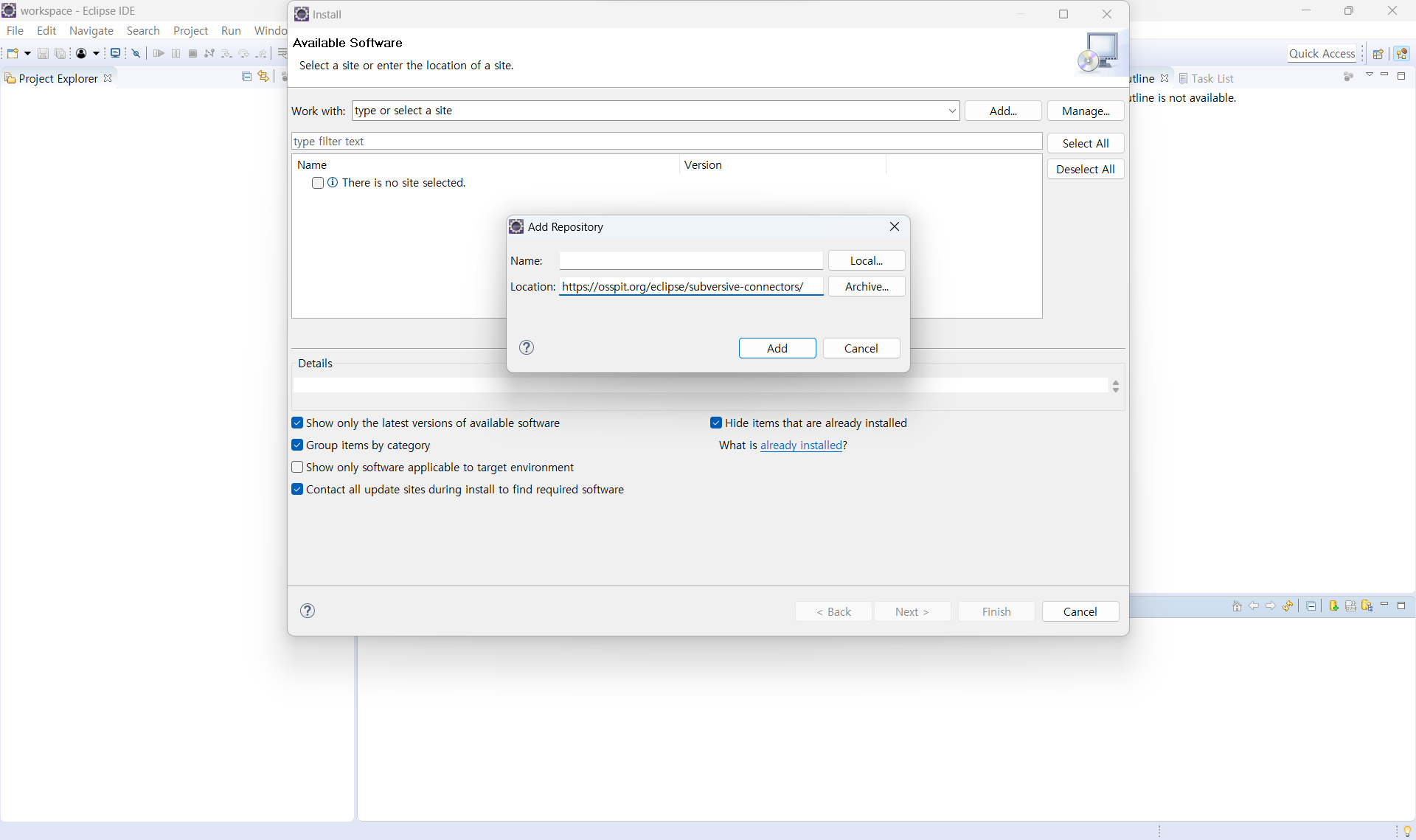Click the repository Location input field
This screenshot has height=840, width=1416.
[x=691, y=286]
